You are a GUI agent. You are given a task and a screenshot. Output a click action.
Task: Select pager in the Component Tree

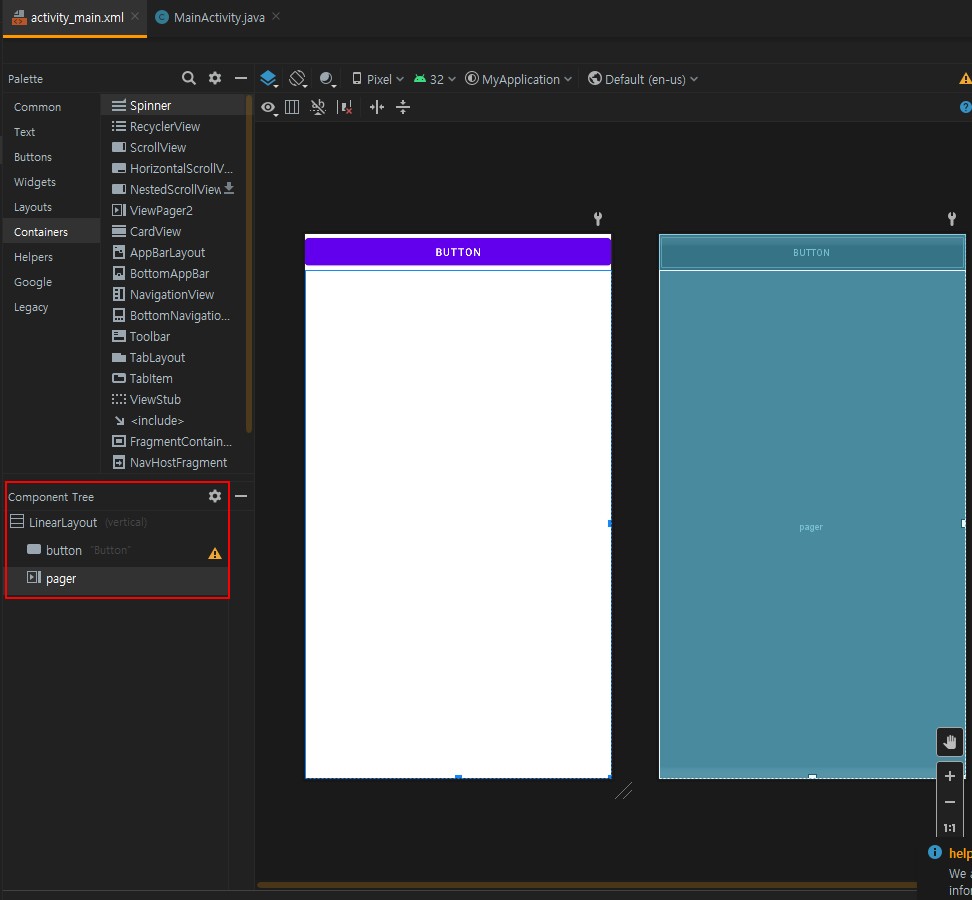[x=61, y=579]
